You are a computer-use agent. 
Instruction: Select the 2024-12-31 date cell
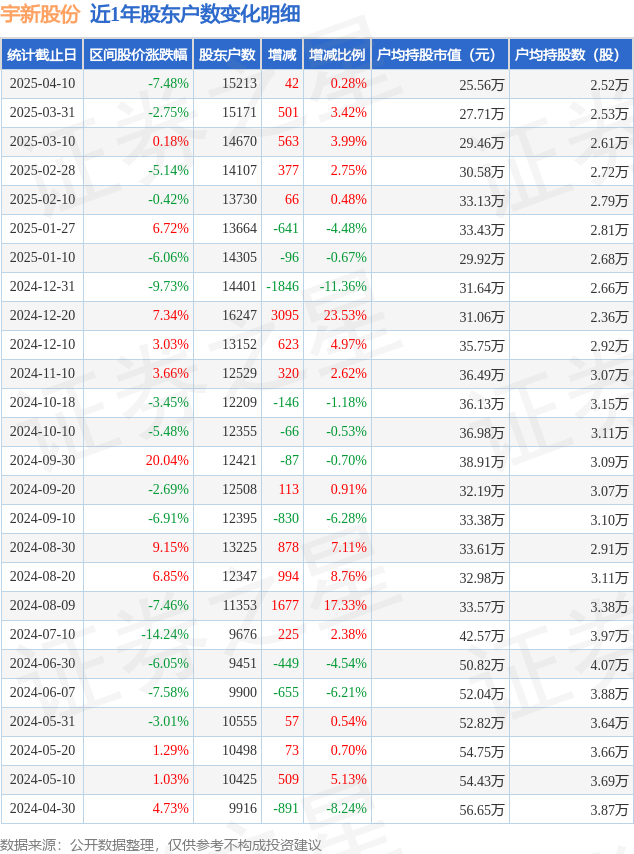tap(42, 286)
